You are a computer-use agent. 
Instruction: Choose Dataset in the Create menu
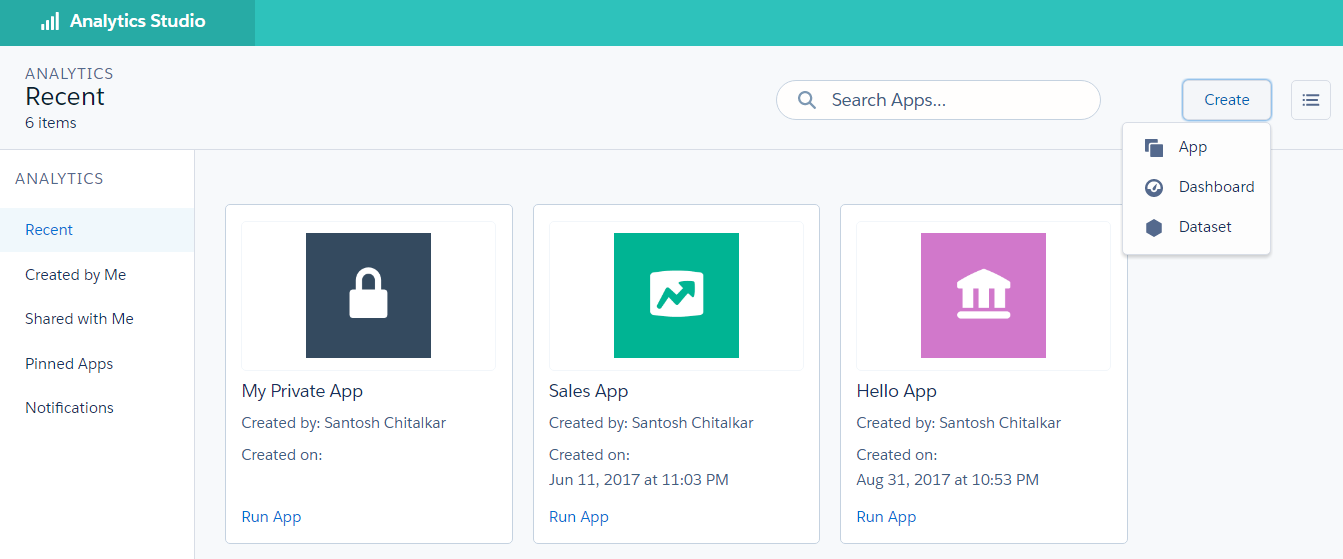[1205, 227]
